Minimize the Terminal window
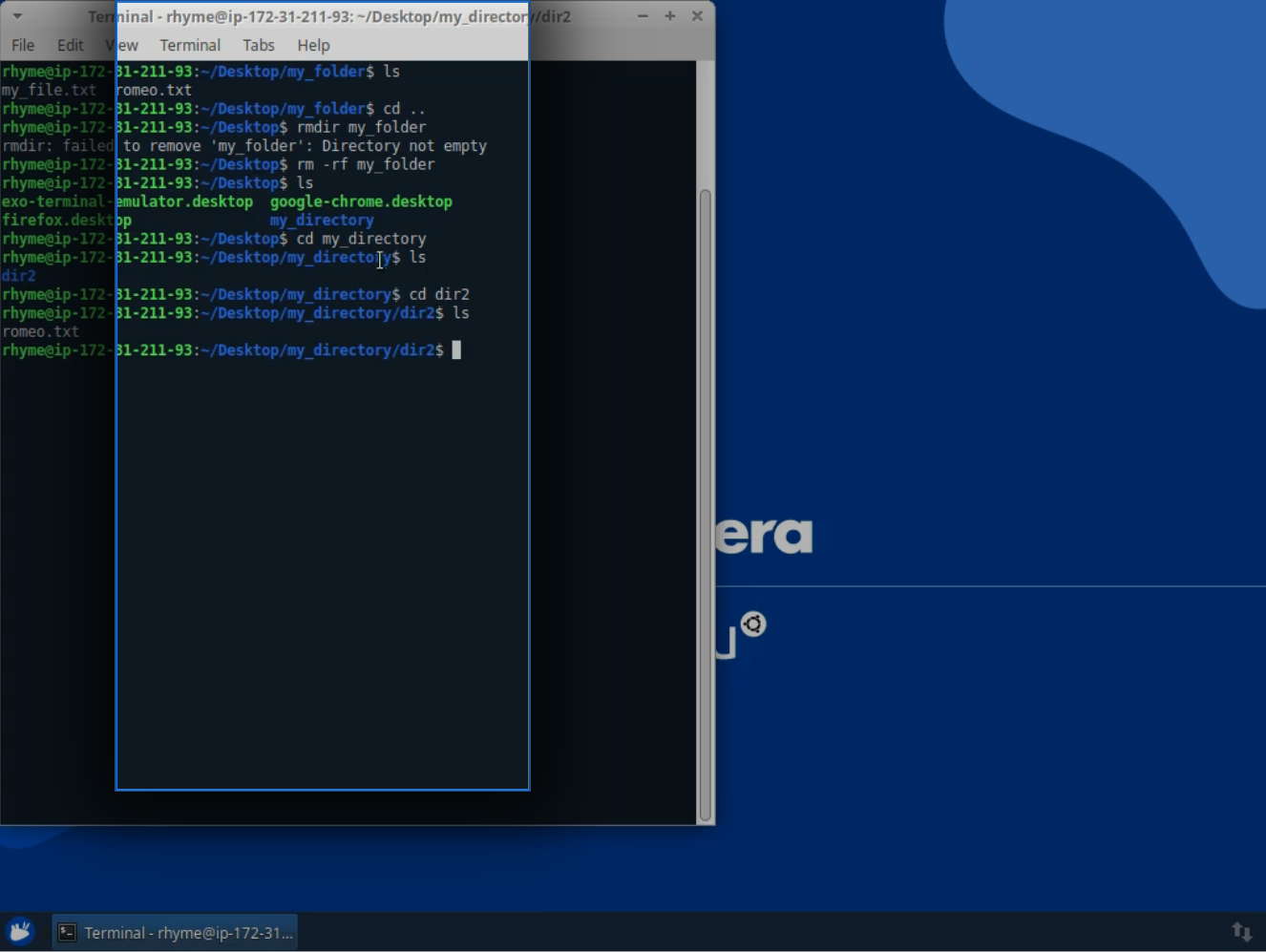The image size is (1266, 952). [x=643, y=16]
